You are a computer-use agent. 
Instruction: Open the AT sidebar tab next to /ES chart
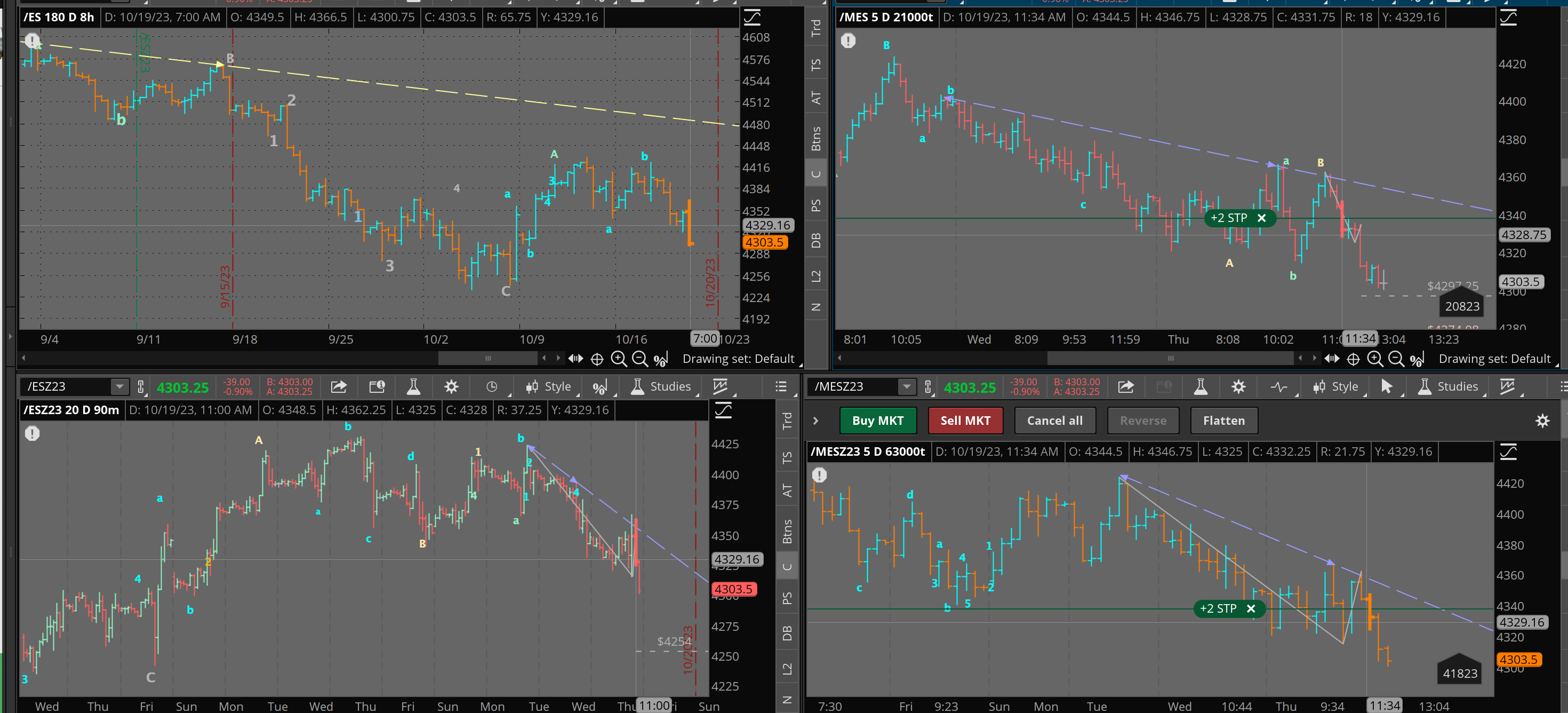(816, 98)
